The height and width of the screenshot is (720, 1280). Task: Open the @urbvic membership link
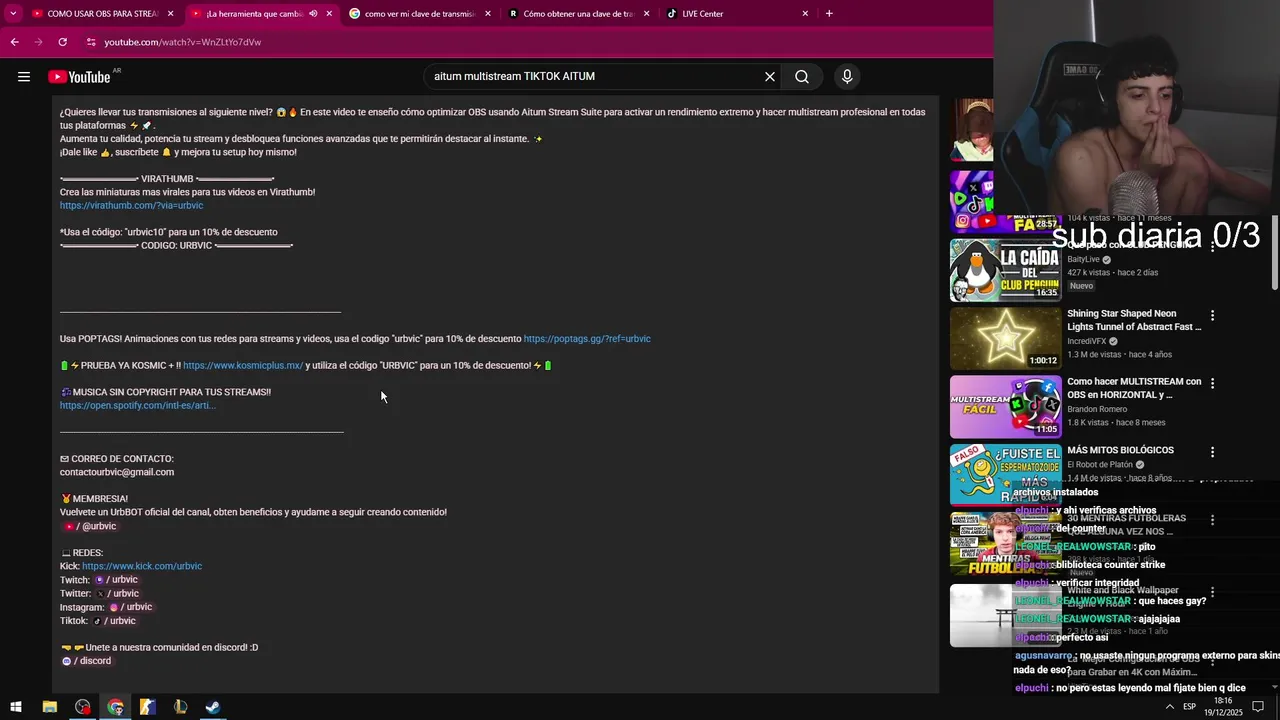pos(90,526)
